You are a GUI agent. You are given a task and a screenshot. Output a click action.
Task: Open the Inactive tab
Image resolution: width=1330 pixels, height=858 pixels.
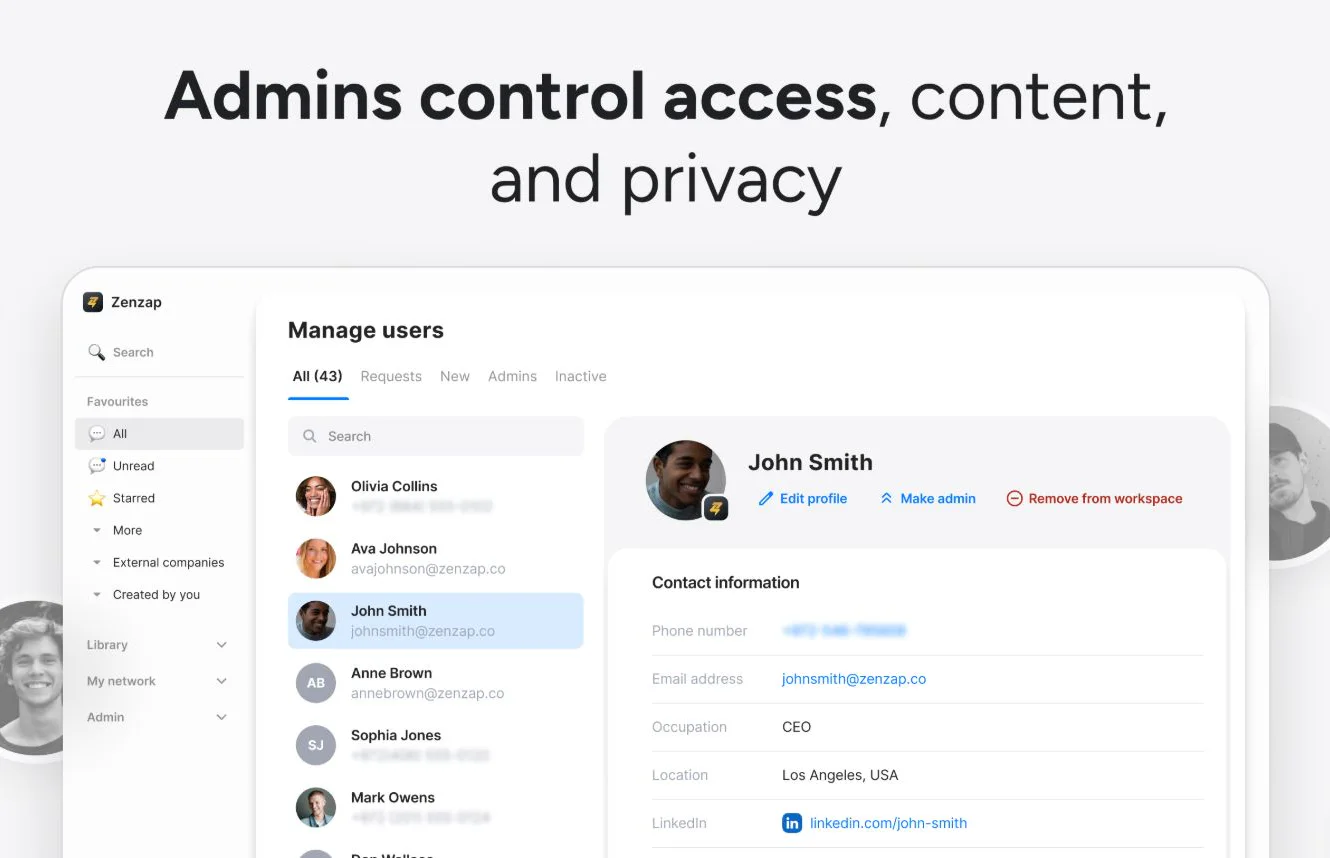[581, 376]
